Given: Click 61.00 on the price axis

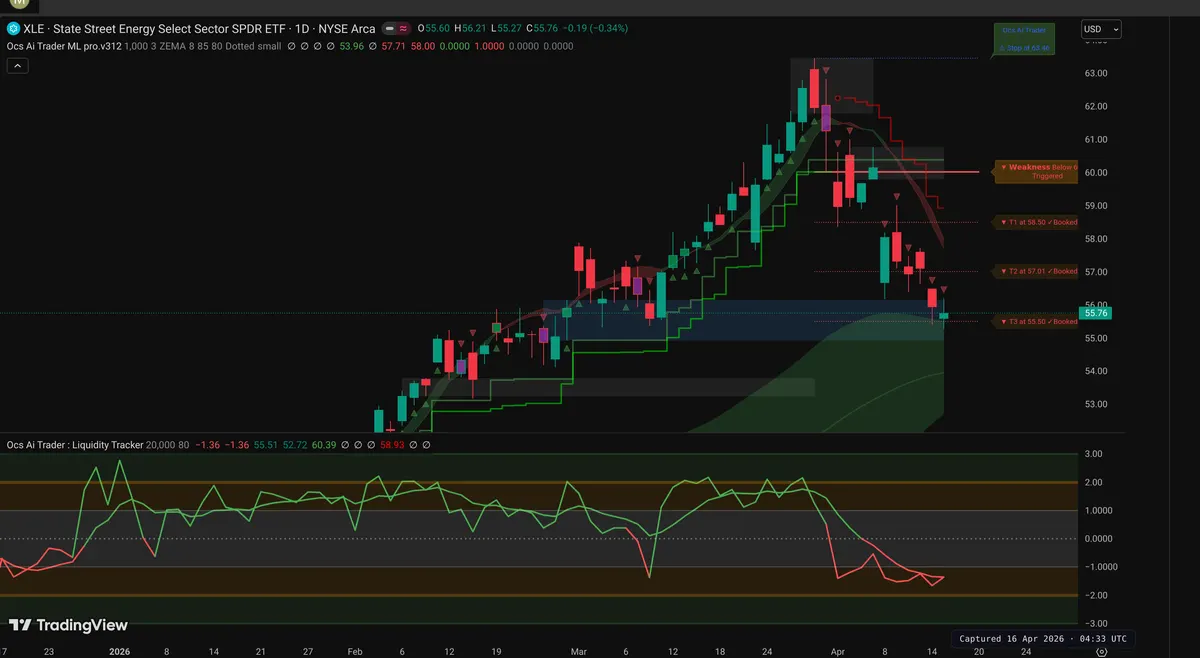Looking at the screenshot, I should 1096,139.
